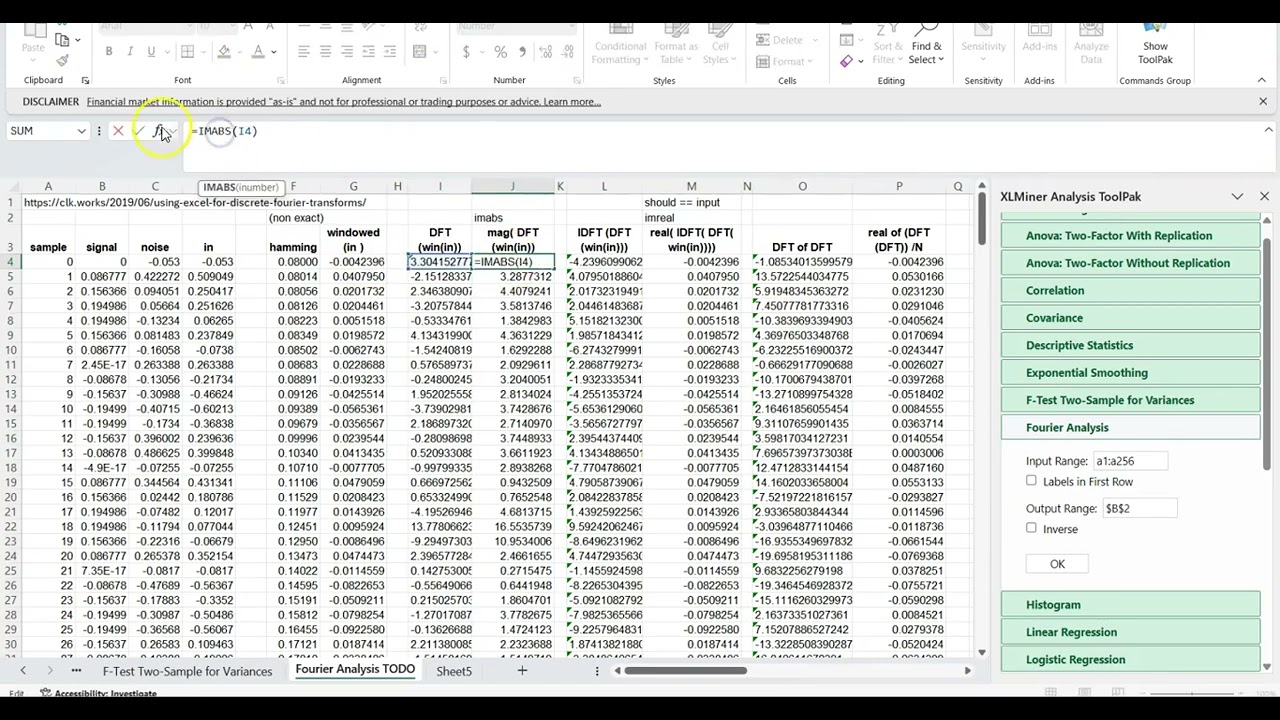Toggle Underline formatting button
This screenshot has height=720, width=1280.
pyautogui.click(x=151, y=52)
